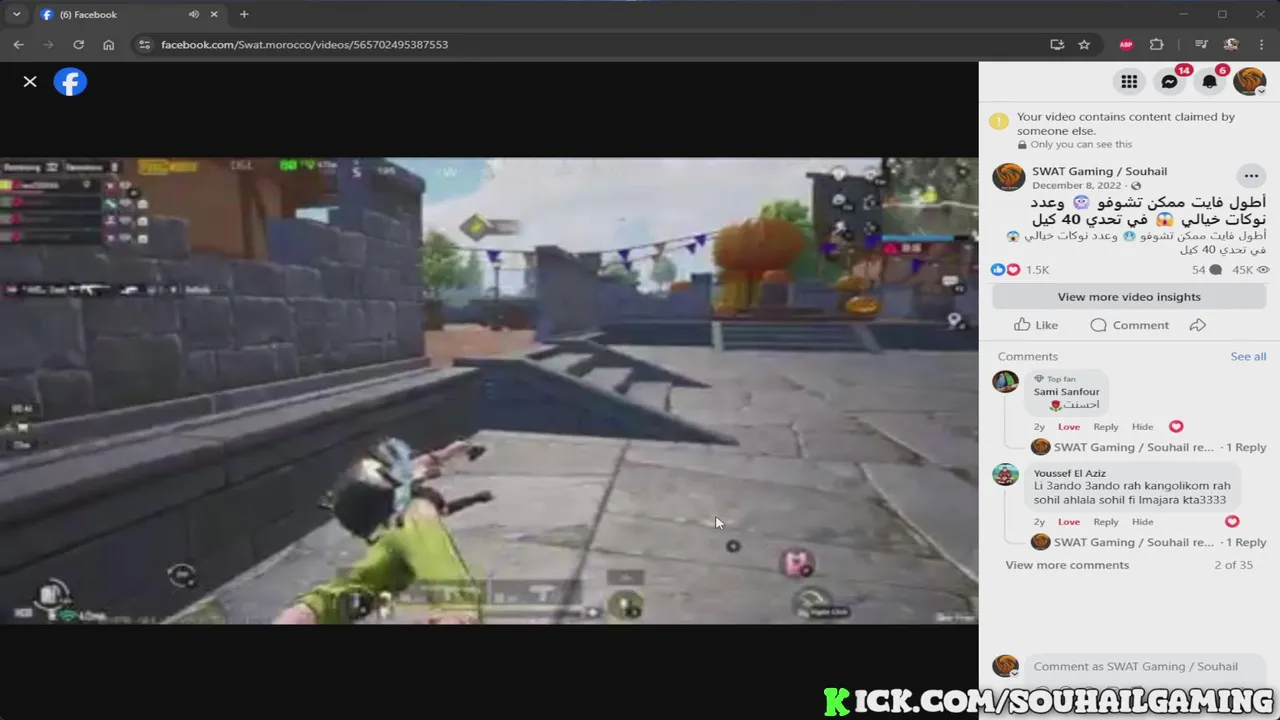The height and width of the screenshot is (720, 1280).
Task: Open SWAT Gaming / Souhail page avatar
Action: 1008,177
